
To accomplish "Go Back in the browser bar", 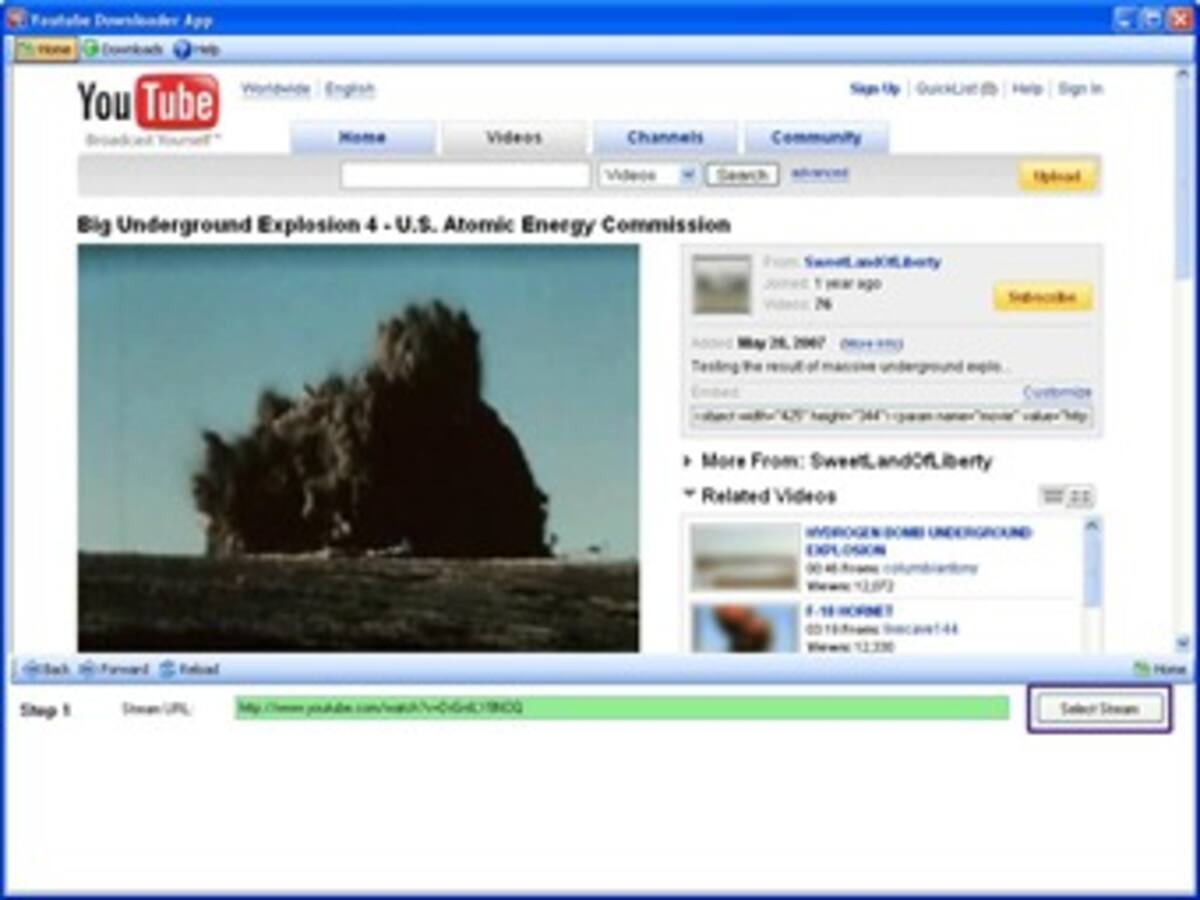I will point(46,669).
